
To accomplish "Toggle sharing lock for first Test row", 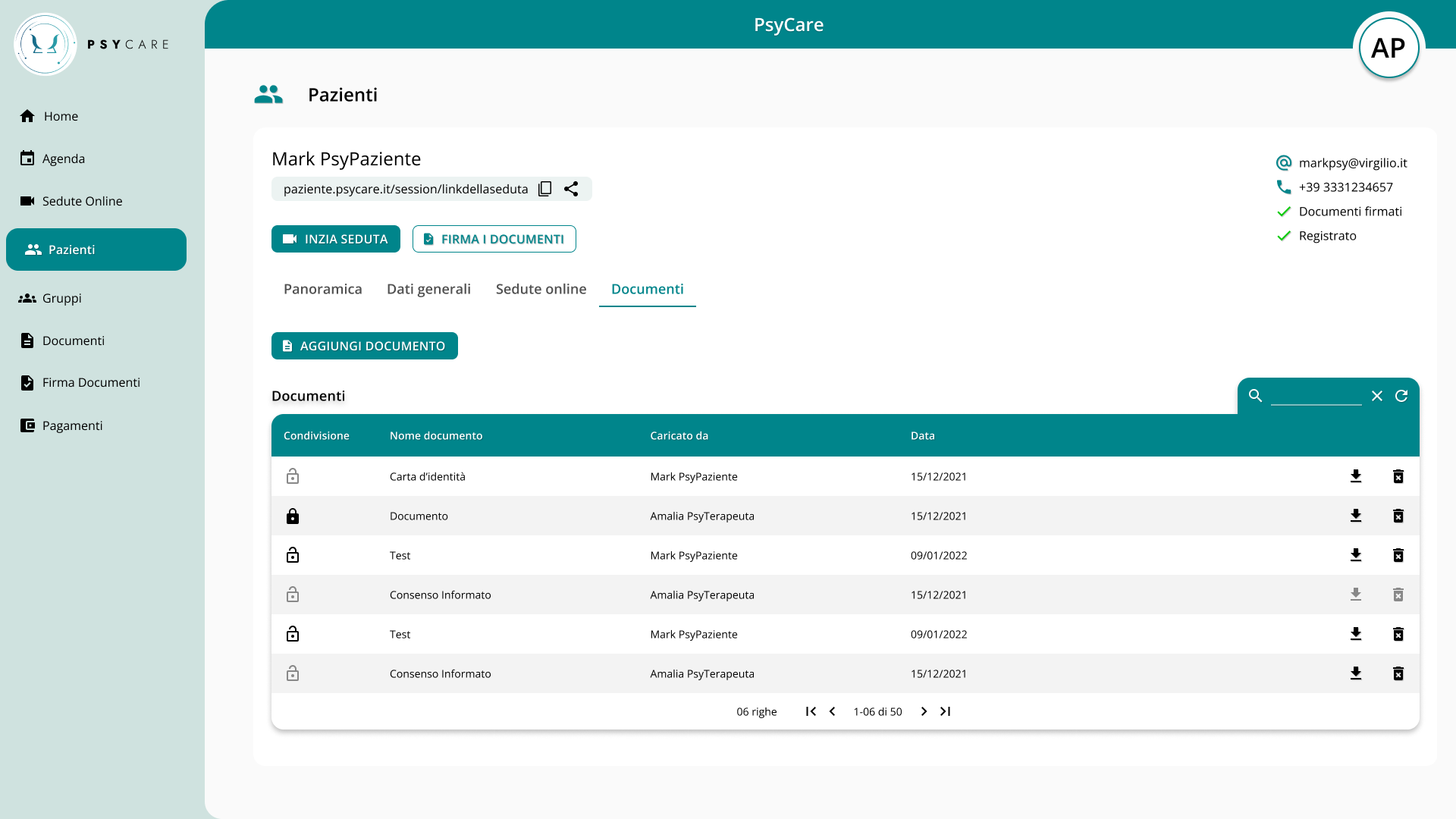I will (293, 555).
